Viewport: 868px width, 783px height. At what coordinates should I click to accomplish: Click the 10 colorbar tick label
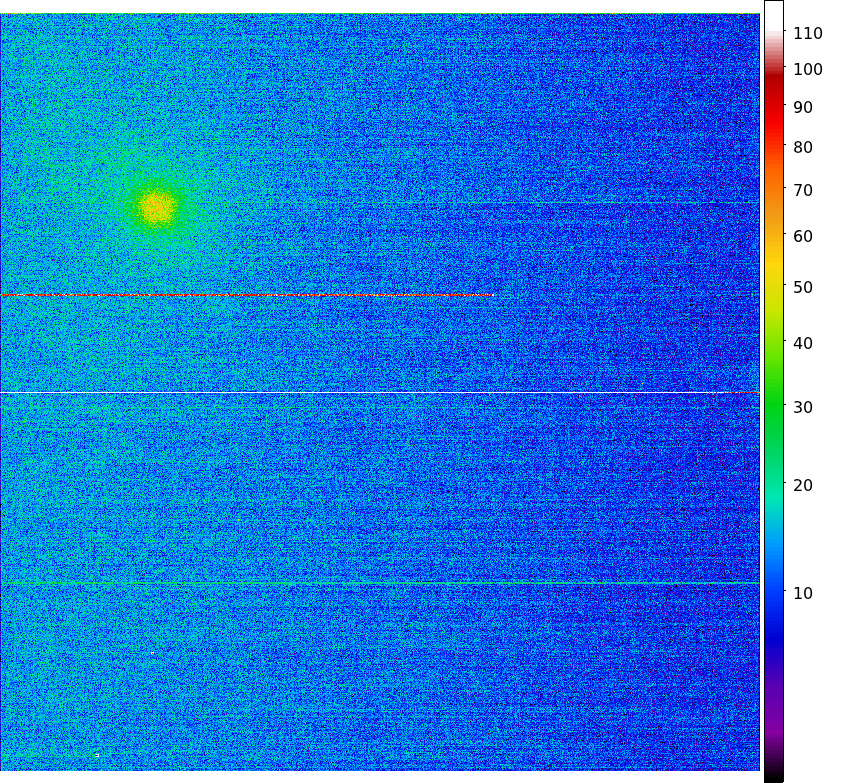click(x=802, y=593)
